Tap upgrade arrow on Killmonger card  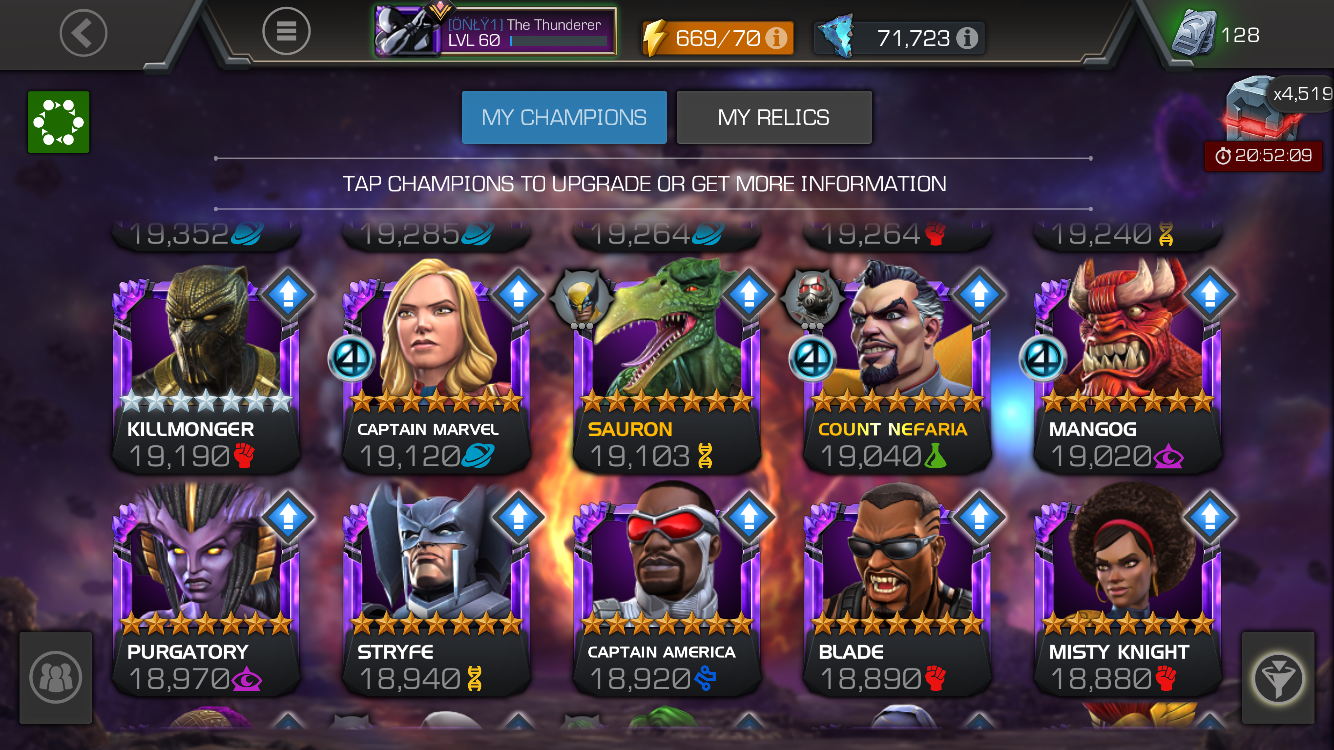coord(287,295)
